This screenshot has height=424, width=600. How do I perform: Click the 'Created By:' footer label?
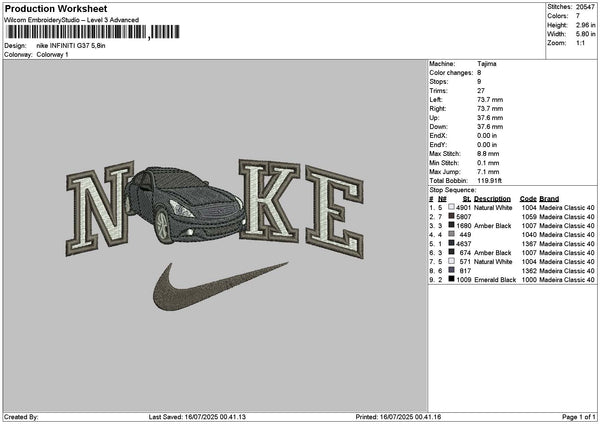click(x=21, y=417)
